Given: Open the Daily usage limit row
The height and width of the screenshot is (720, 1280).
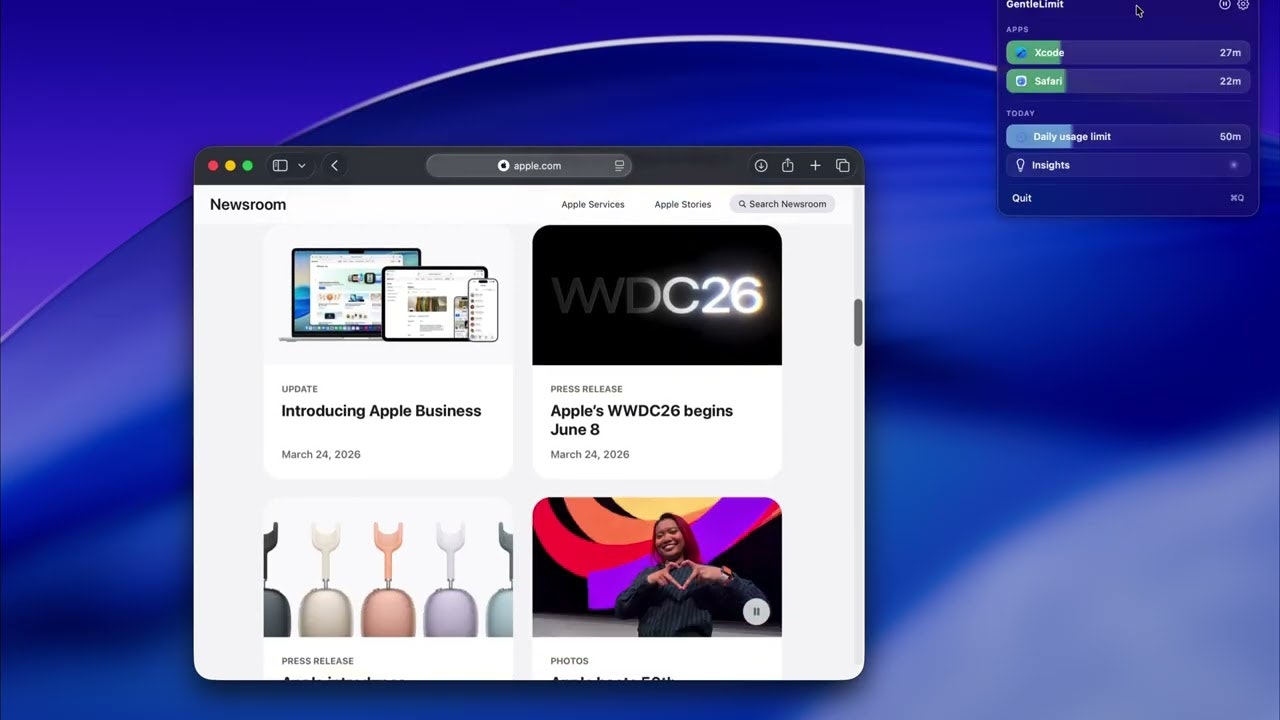Looking at the screenshot, I should click(1128, 137).
